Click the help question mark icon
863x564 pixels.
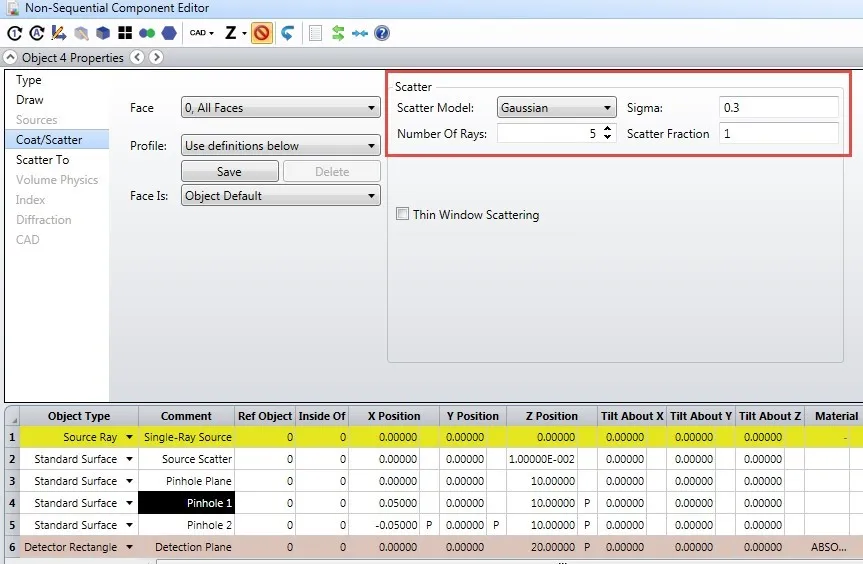coord(382,33)
